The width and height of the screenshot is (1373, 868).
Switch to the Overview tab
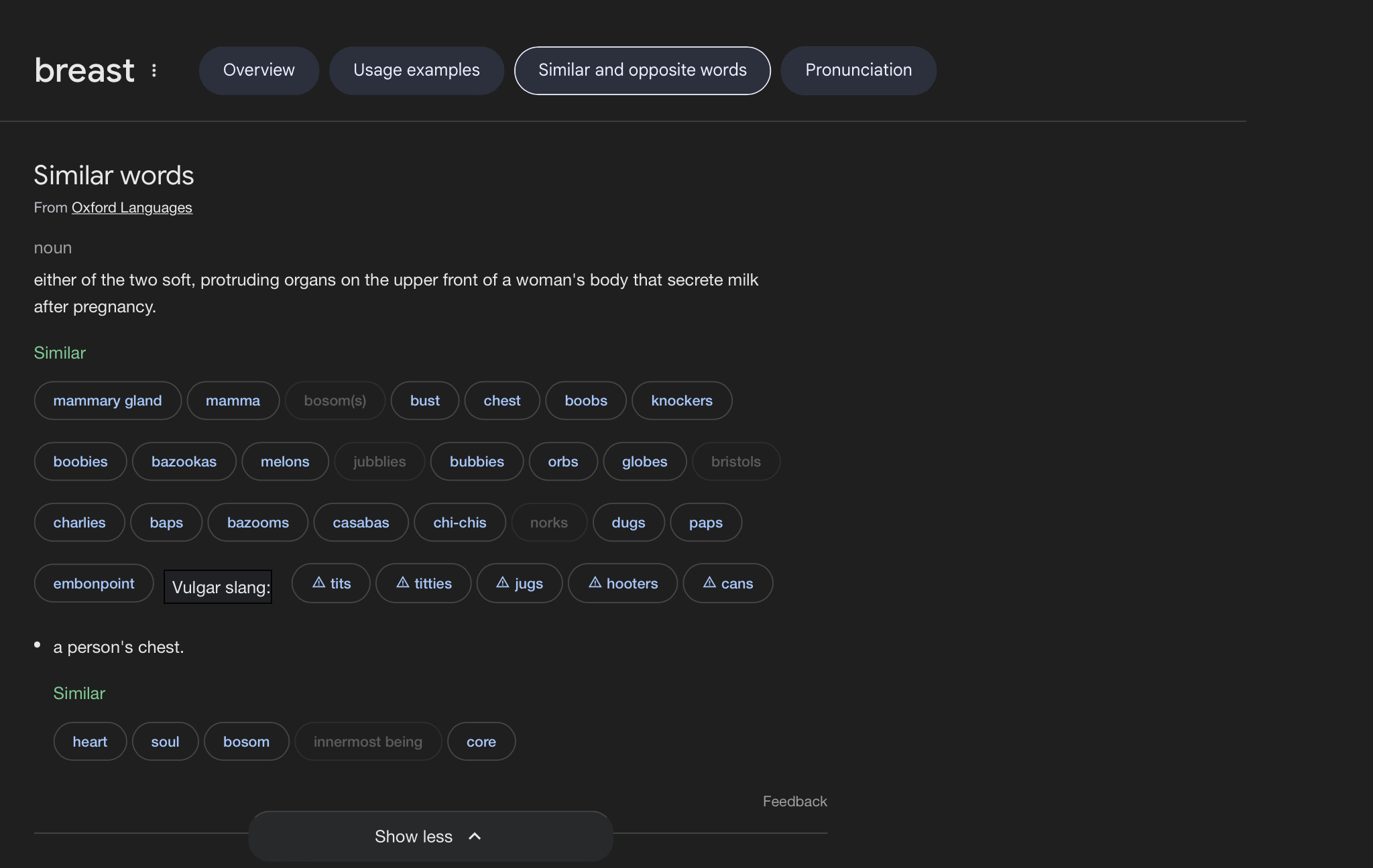[259, 70]
